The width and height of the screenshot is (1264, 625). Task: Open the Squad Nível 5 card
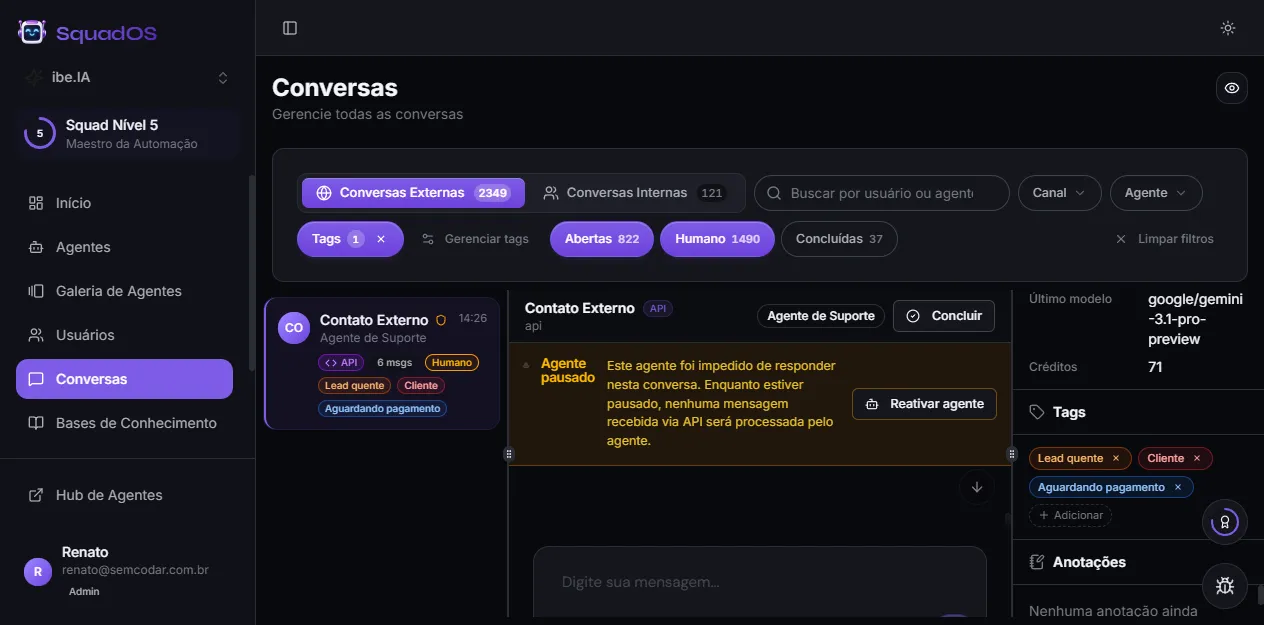pos(127,134)
